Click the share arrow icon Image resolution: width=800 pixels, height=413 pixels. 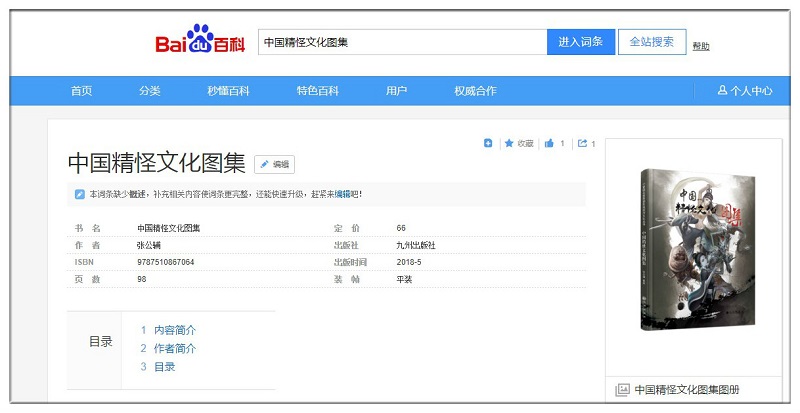582,143
